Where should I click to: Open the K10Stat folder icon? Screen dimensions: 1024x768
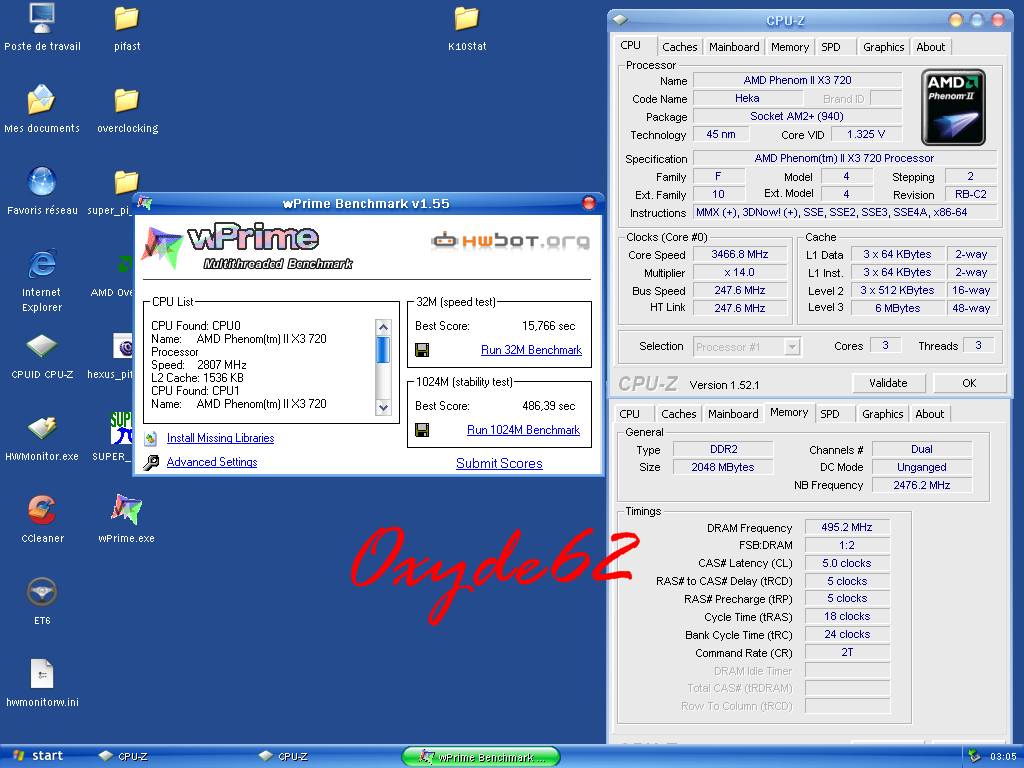[466, 18]
